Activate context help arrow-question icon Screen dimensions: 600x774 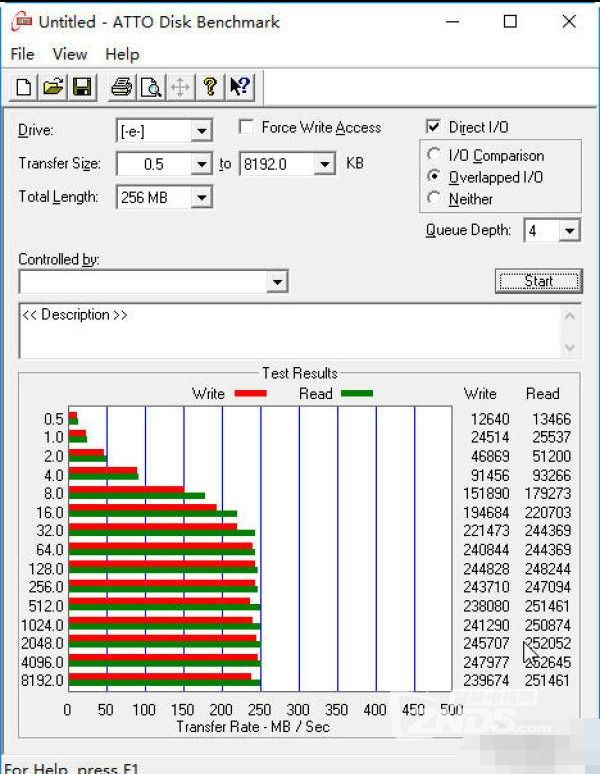240,87
